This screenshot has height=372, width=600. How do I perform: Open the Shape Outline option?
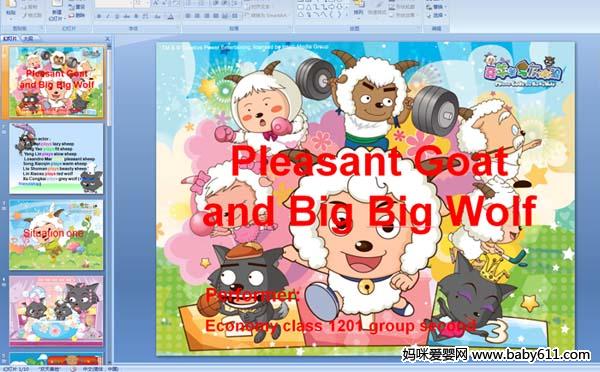coord(402,7)
